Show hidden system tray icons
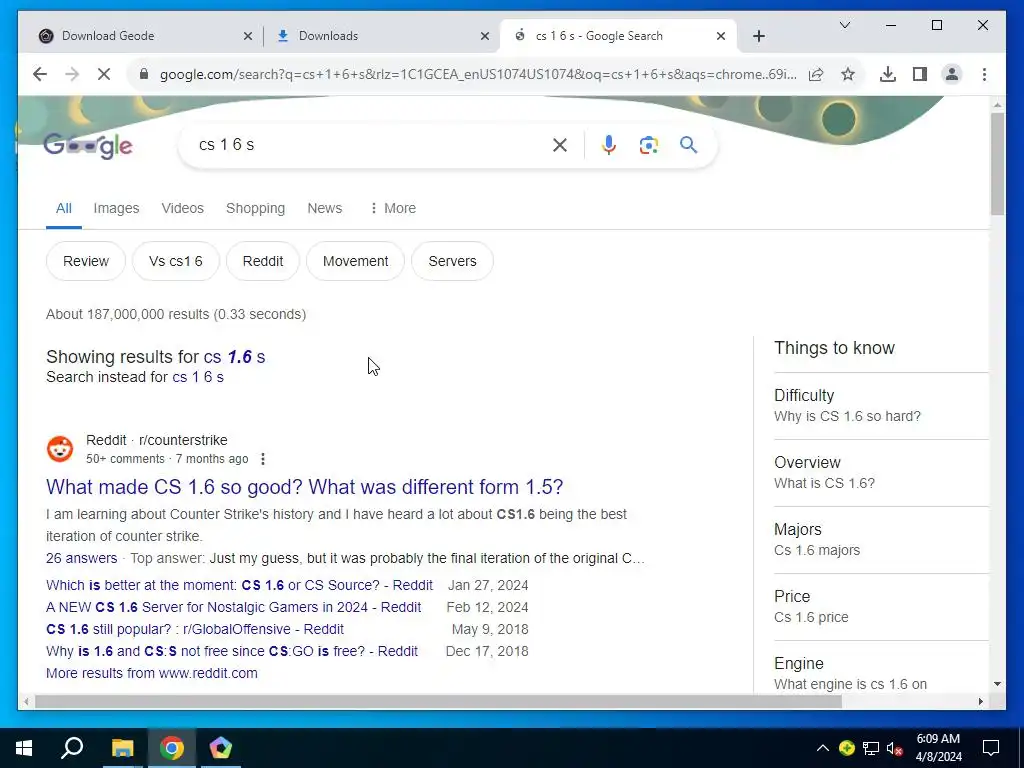Viewport: 1024px width, 768px height. [x=823, y=748]
